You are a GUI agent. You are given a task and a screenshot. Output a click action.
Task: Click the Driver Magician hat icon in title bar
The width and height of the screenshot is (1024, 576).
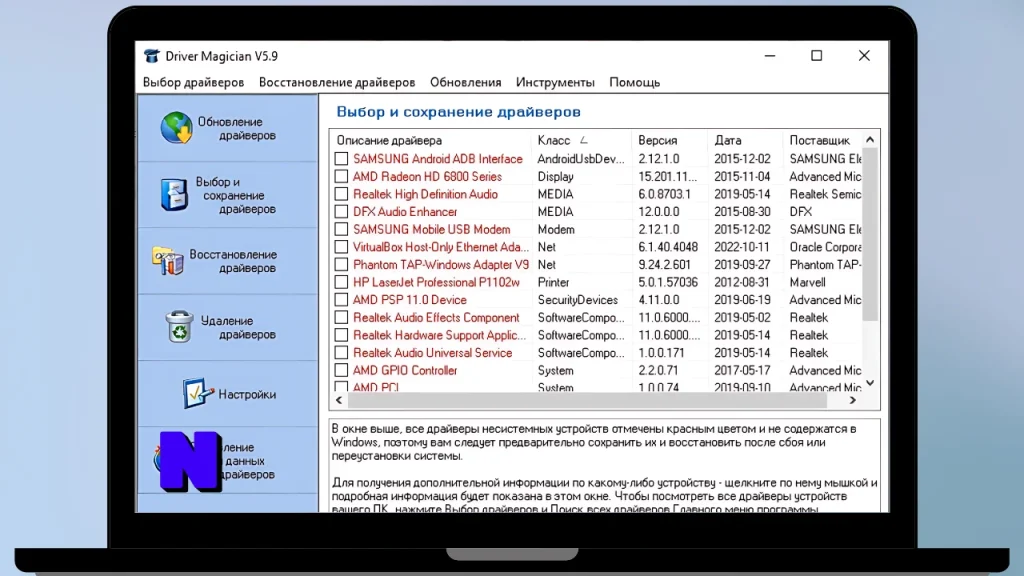(x=152, y=56)
